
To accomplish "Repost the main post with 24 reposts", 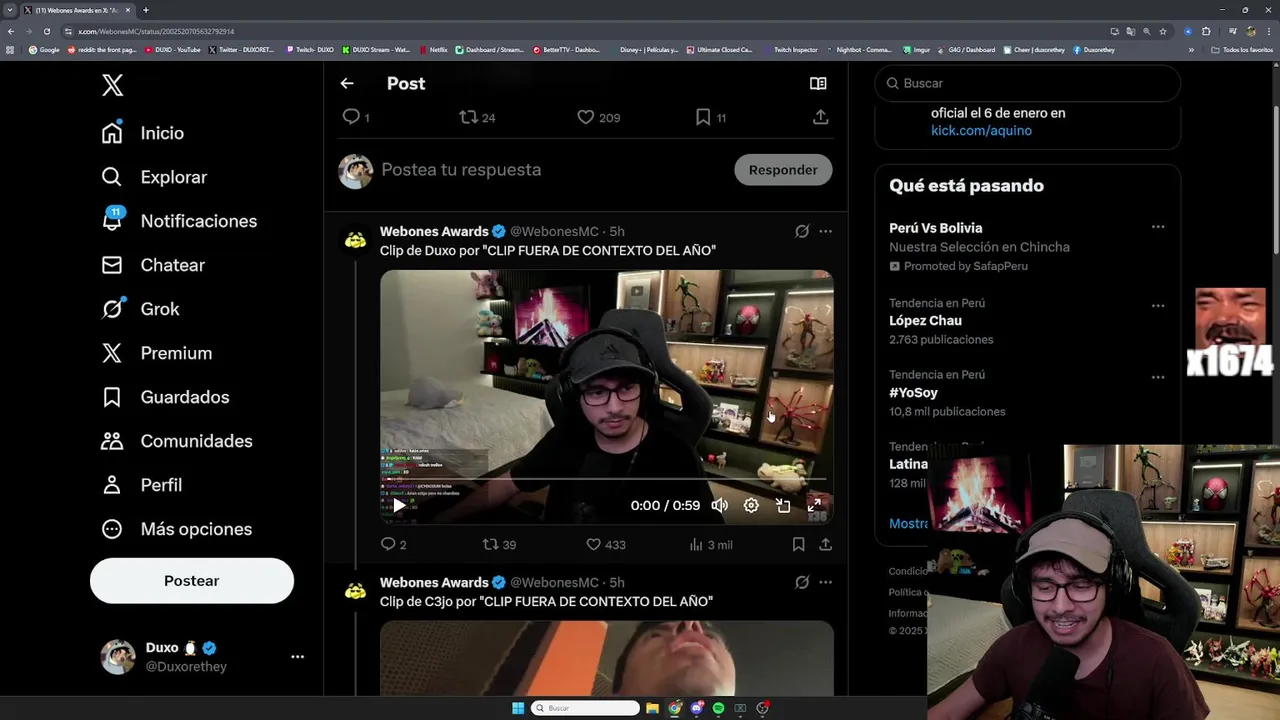I will (x=477, y=117).
